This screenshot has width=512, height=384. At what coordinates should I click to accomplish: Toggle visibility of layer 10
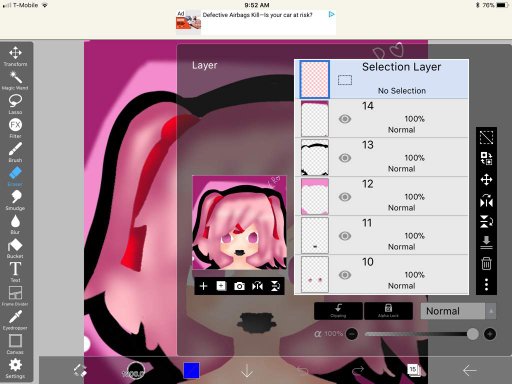pyautogui.click(x=345, y=275)
